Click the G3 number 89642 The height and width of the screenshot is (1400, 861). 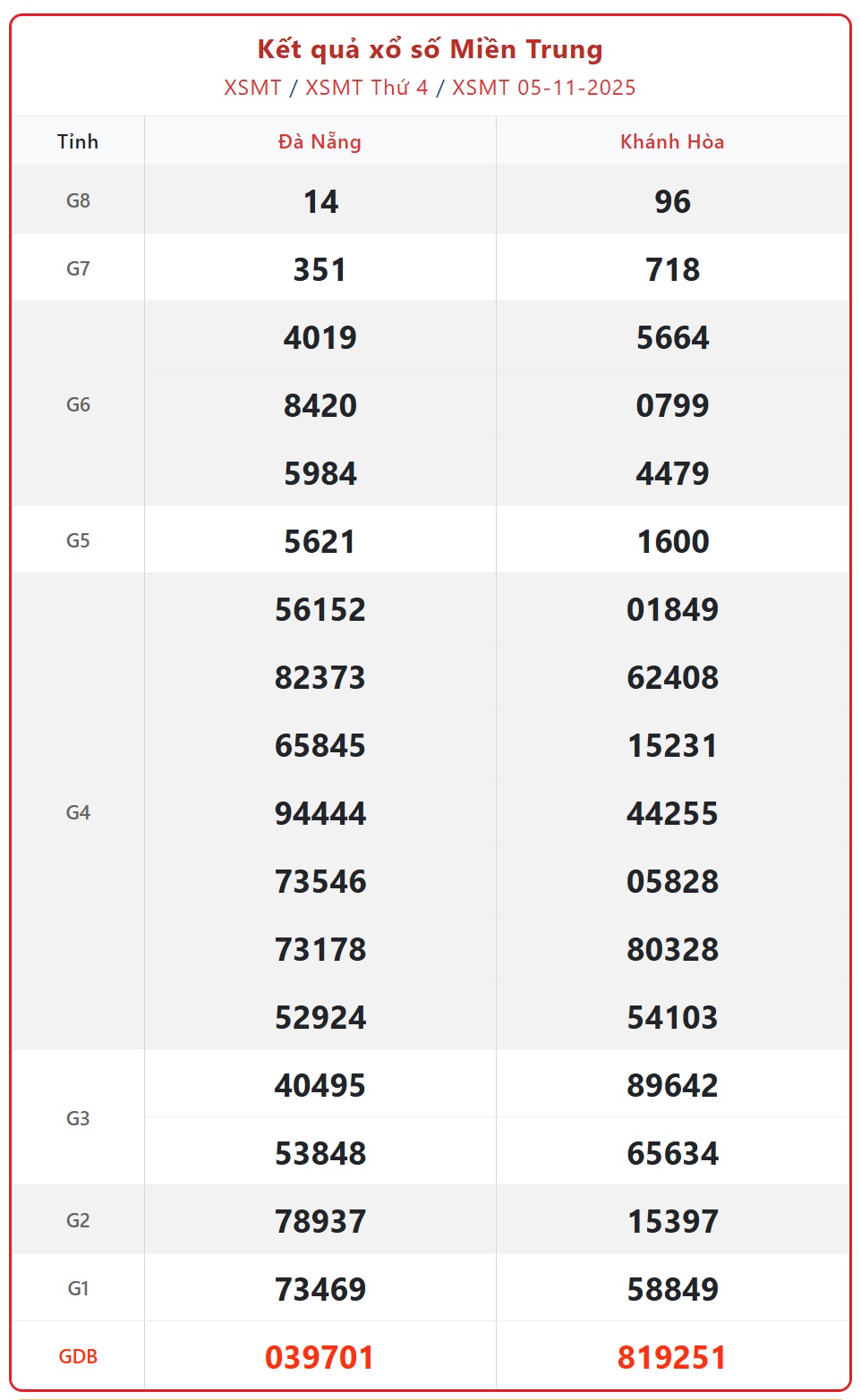[672, 1085]
